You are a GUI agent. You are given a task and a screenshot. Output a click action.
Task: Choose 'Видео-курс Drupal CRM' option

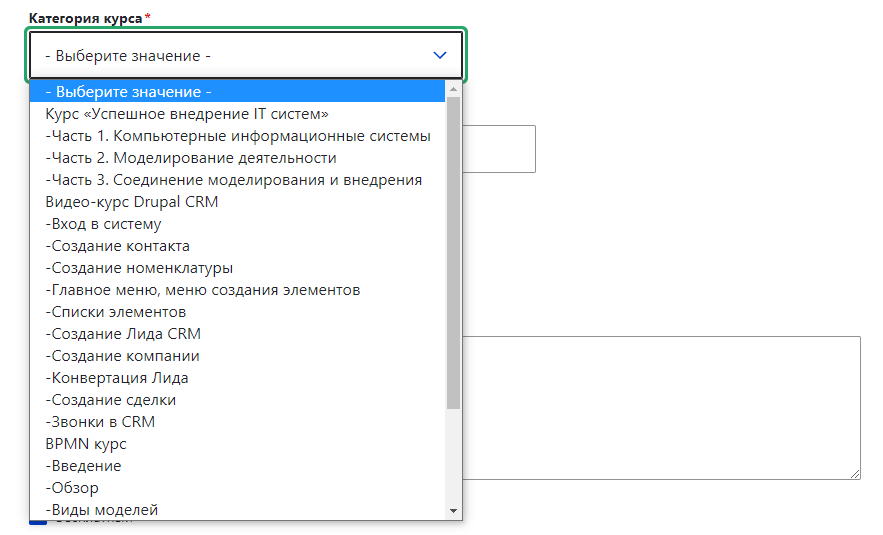(237, 202)
